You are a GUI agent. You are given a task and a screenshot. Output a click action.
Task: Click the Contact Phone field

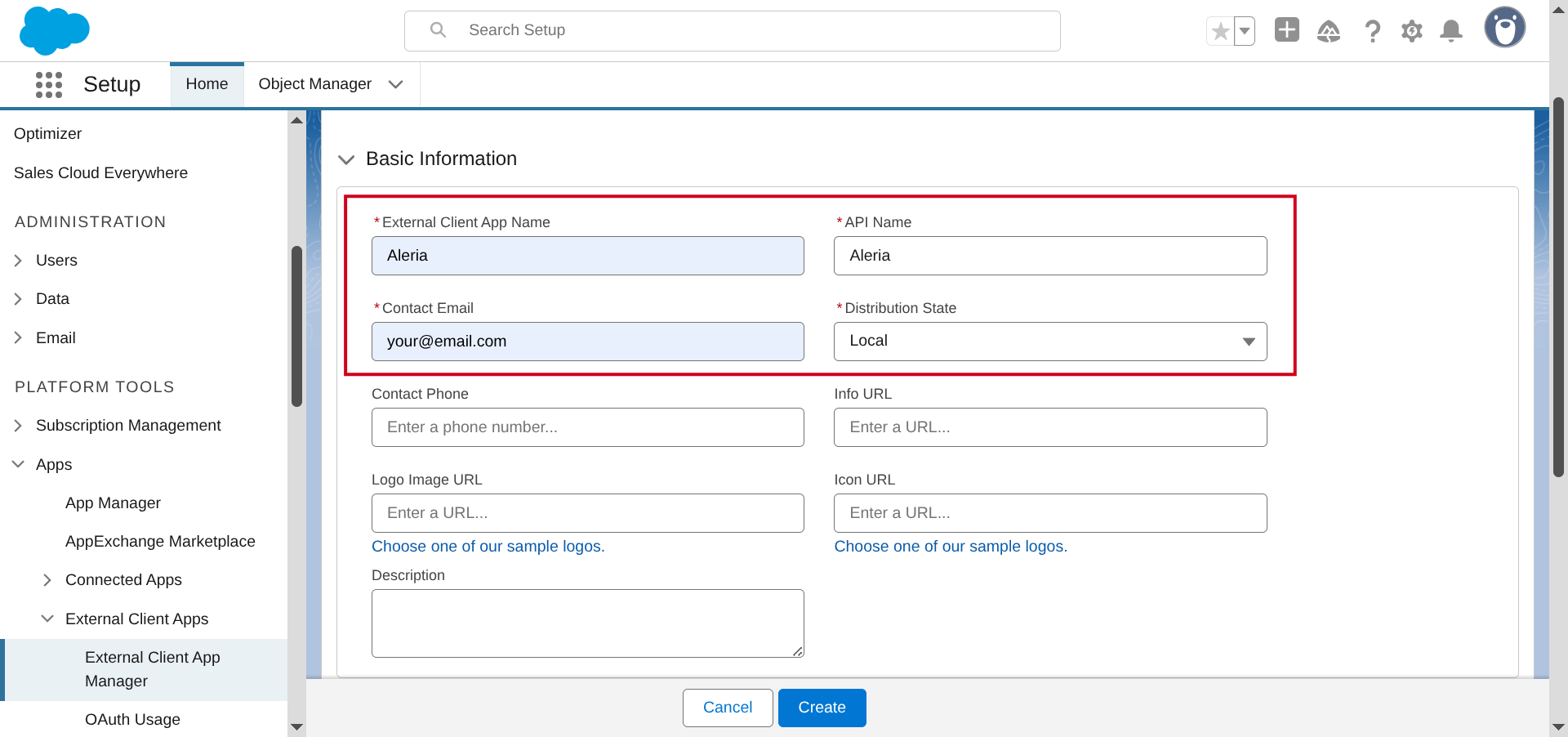point(587,427)
